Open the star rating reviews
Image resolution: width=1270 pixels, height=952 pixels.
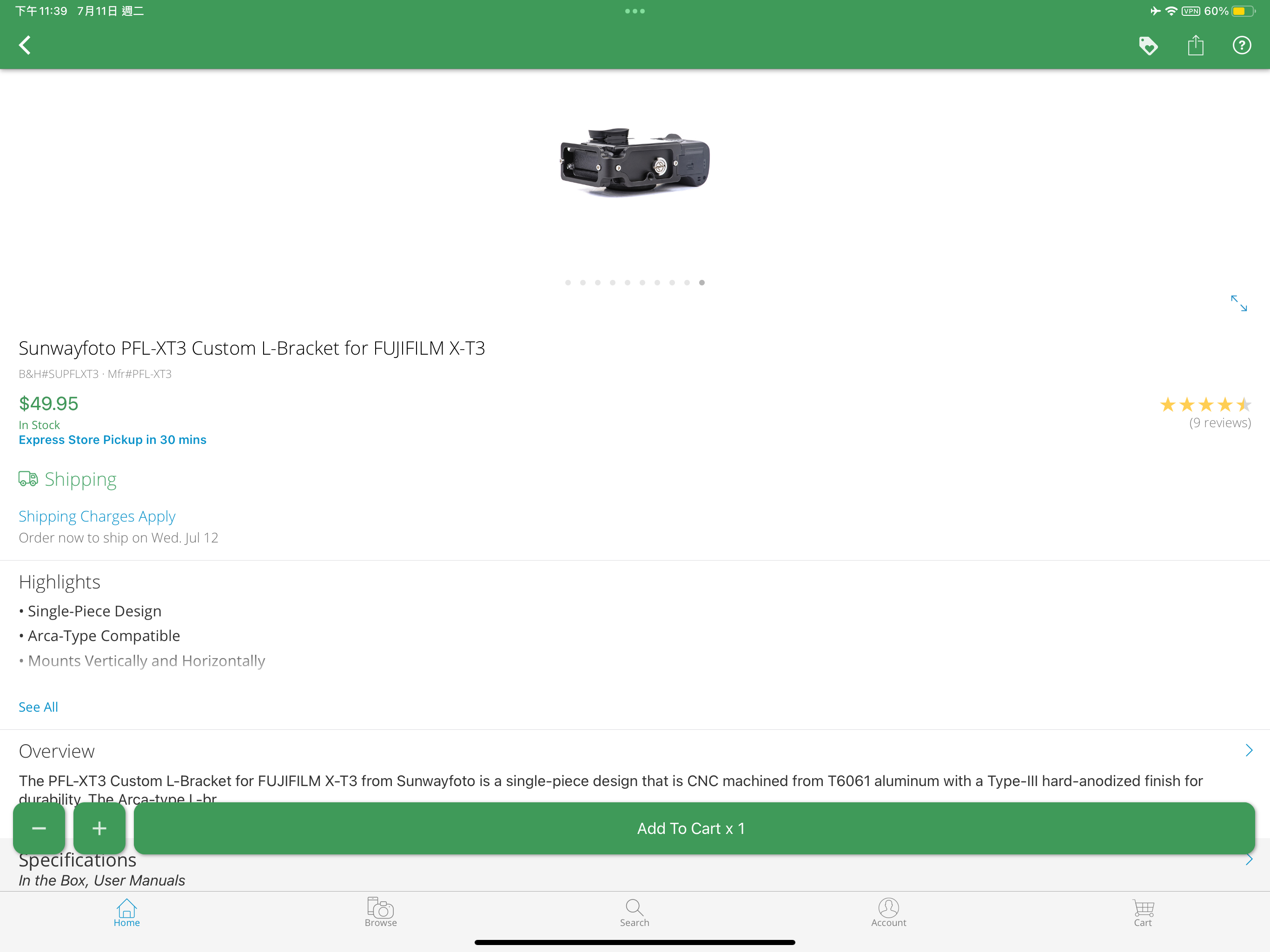[1205, 405]
